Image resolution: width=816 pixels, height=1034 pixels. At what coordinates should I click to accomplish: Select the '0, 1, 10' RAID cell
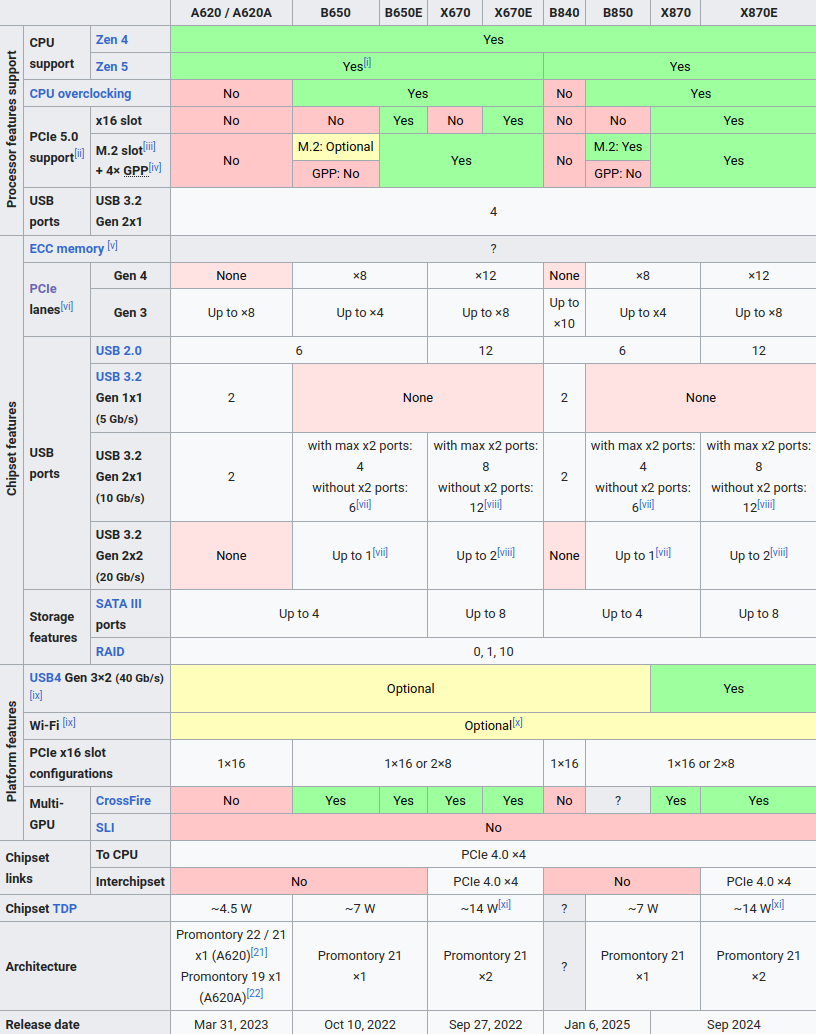click(x=493, y=652)
